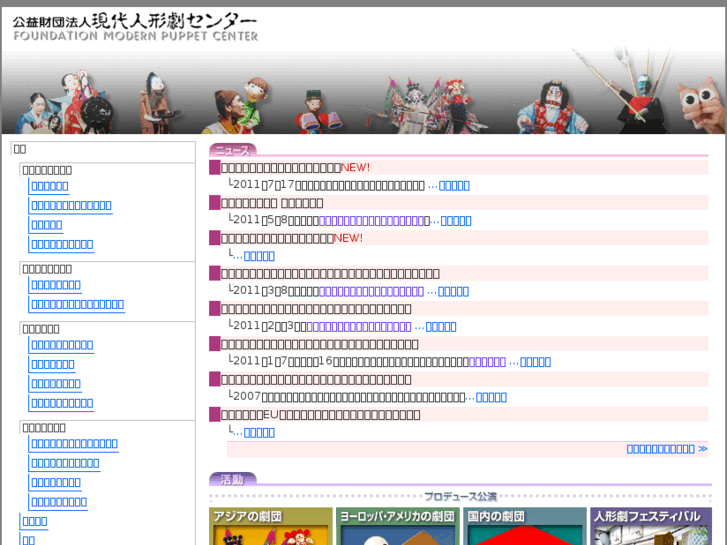This screenshot has width=727, height=545.
Task: Click purple link in the 2011 2/3 row
Action: [x=359, y=327]
